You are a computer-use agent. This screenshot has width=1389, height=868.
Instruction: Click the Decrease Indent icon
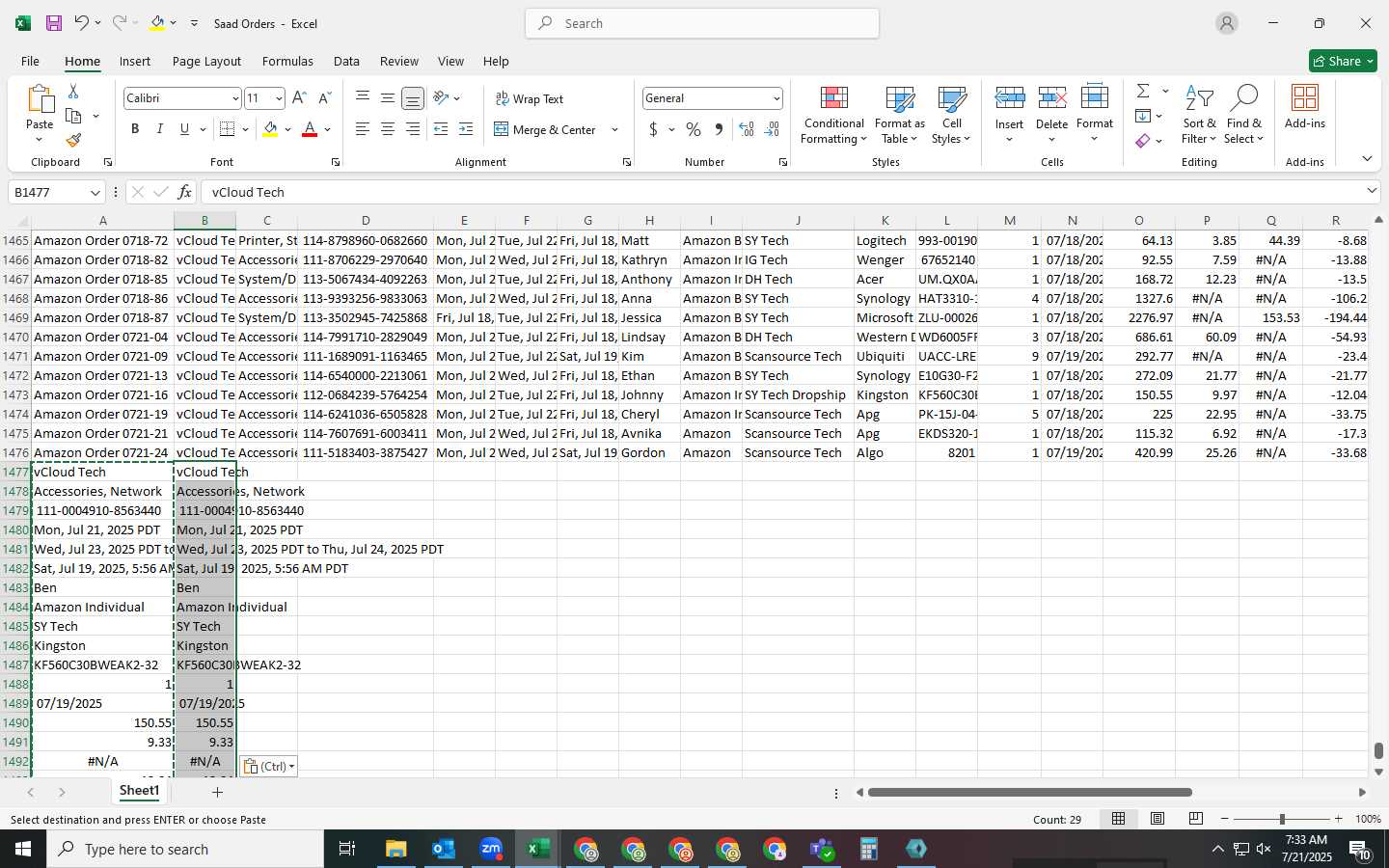tap(441, 129)
